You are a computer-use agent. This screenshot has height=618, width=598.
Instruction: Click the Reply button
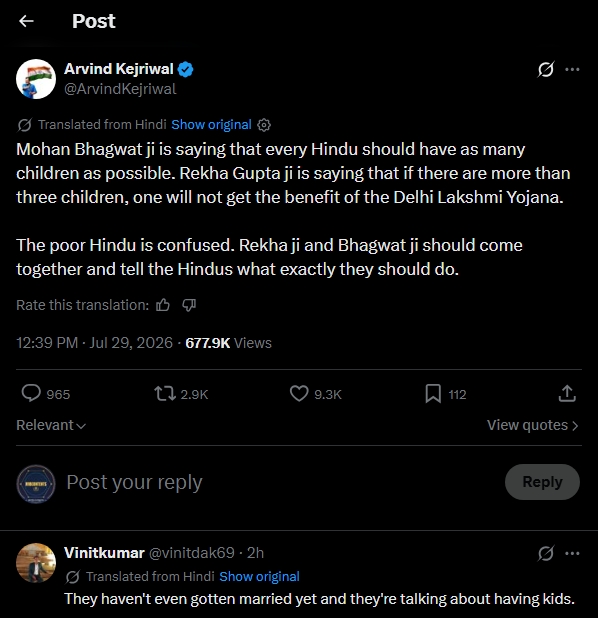542,482
